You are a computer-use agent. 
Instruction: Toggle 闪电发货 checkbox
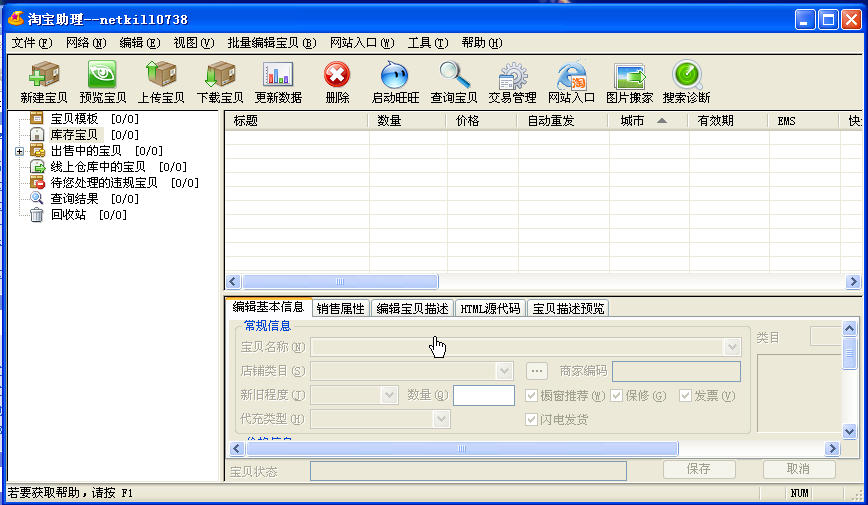[x=531, y=419]
